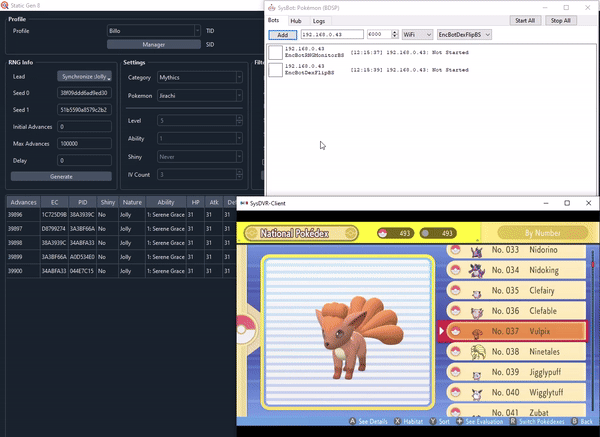The width and height of the screenshot is (600, 437).
Task: Open the EncBotDexFlipBS routine dropdown
Action: [464, 34]
